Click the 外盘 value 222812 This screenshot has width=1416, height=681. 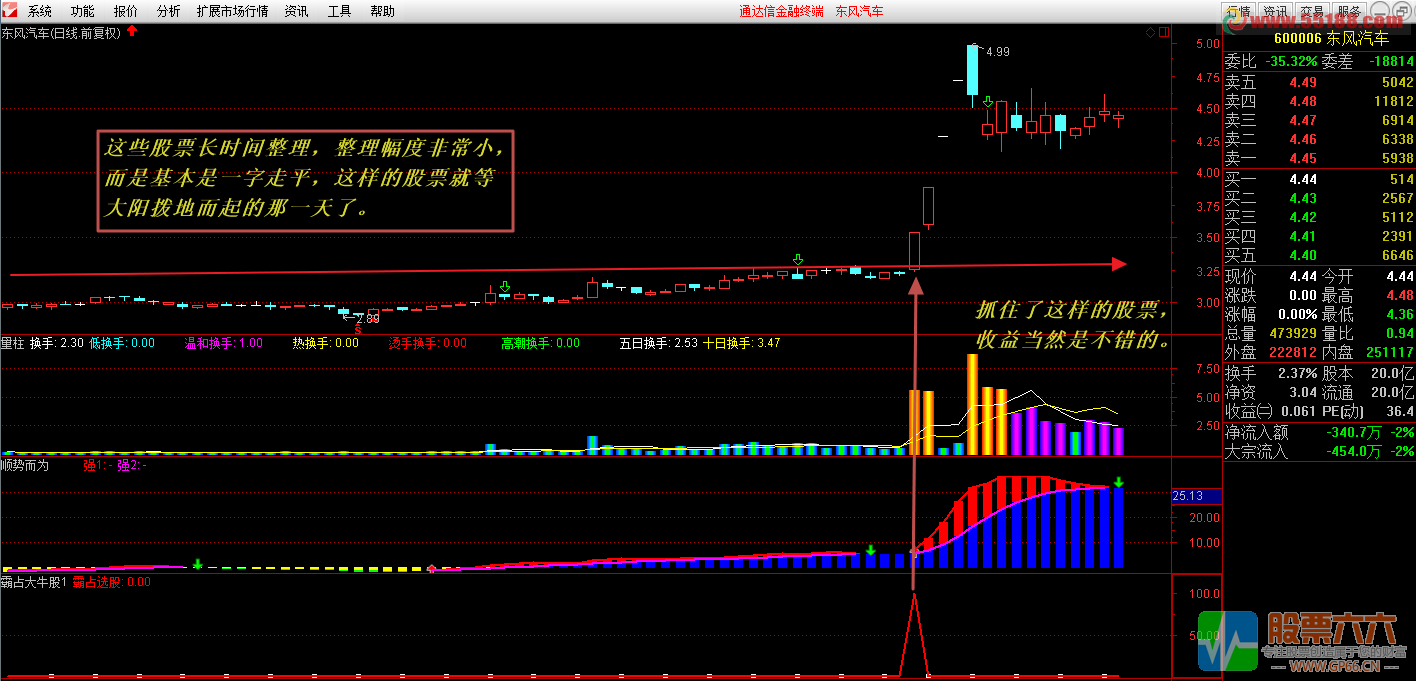1294,352
